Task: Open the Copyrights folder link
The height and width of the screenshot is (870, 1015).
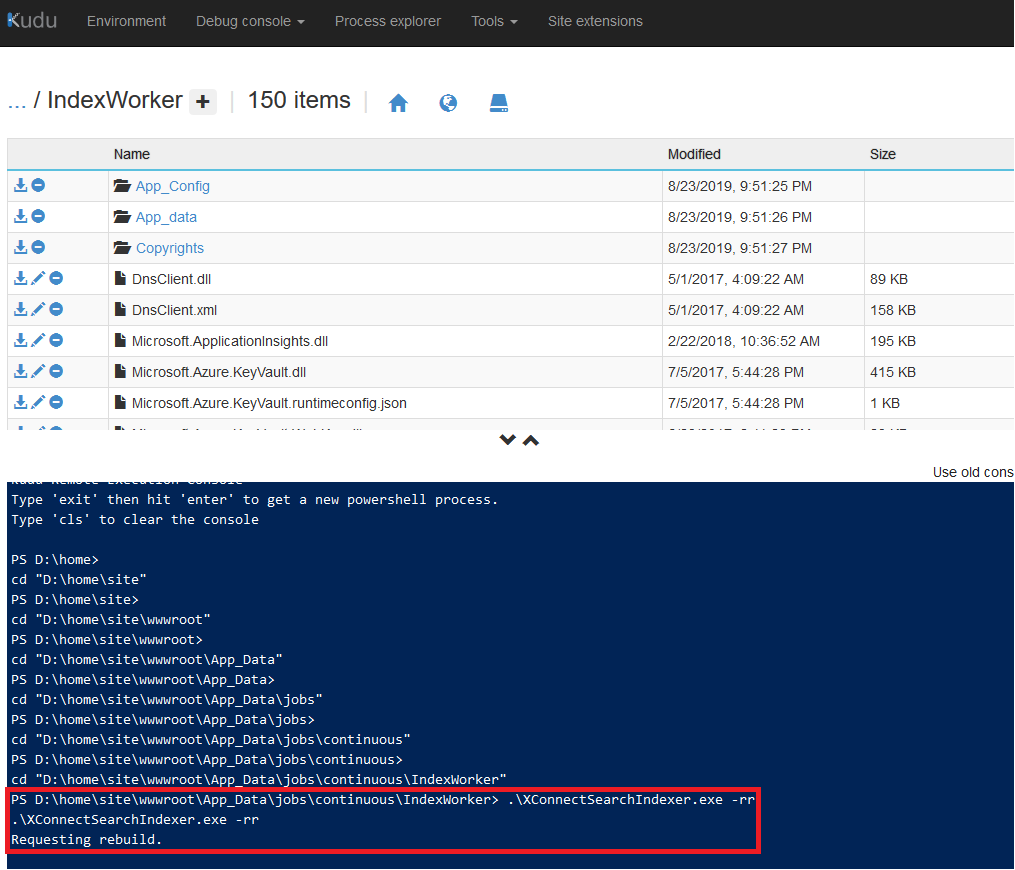Action: [170, 248]
